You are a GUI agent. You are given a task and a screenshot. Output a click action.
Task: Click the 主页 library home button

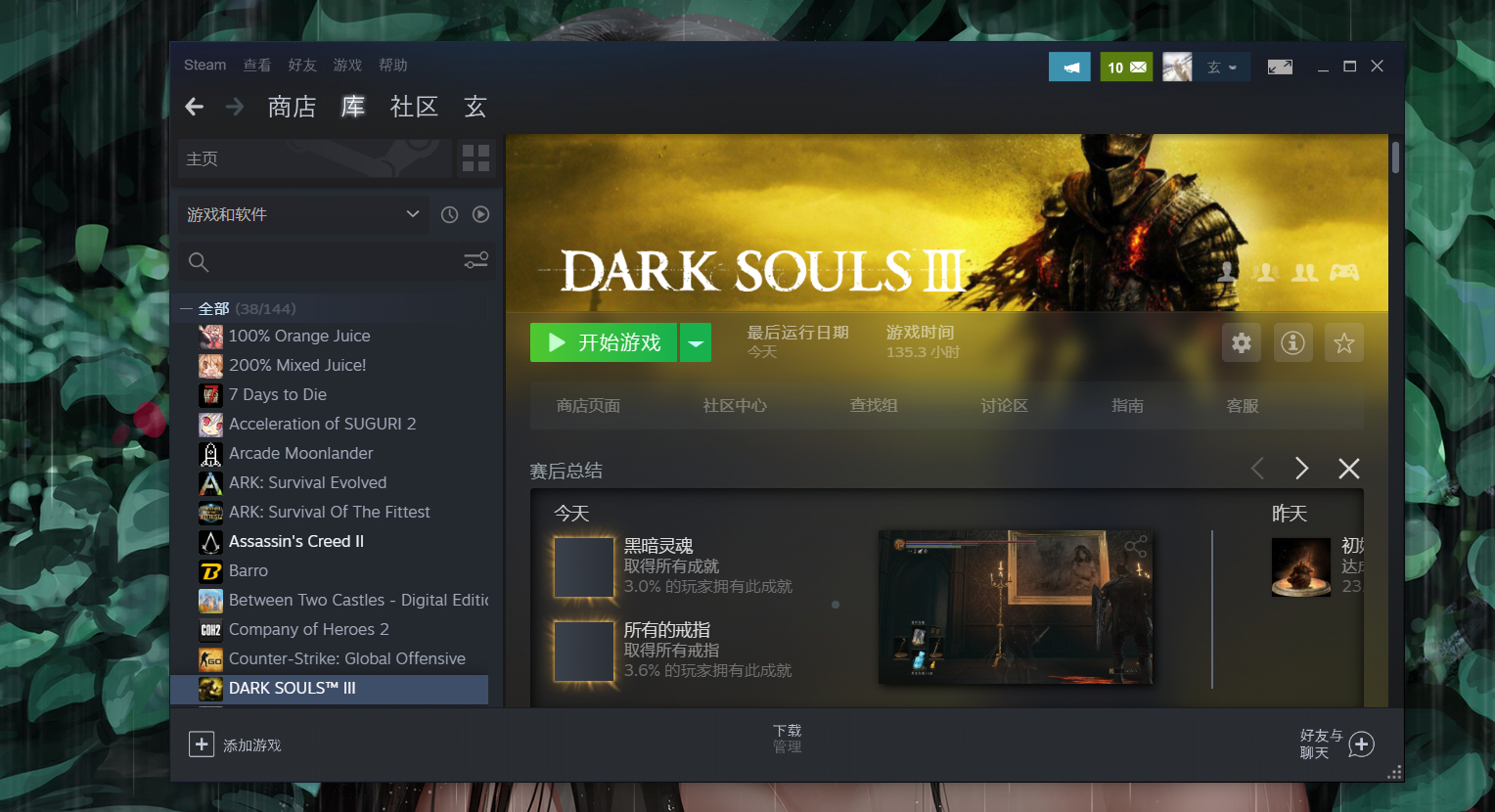point(314,158)
